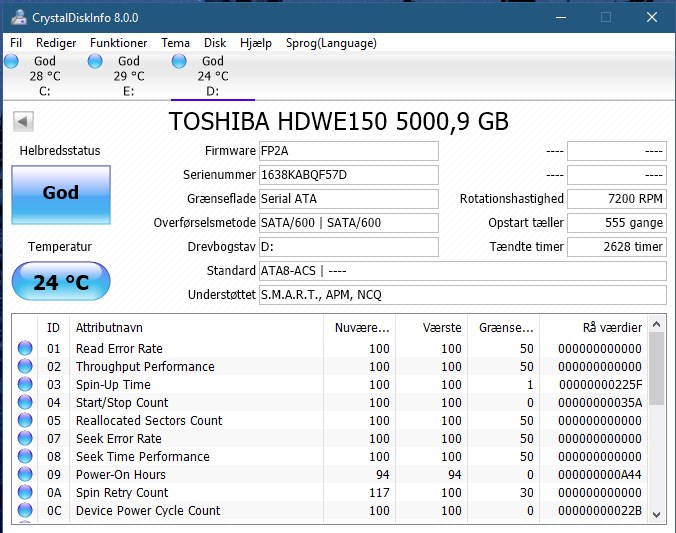
Task: Click the Reallocated Sectors Count status orb
Action: [x=25, y=420]
